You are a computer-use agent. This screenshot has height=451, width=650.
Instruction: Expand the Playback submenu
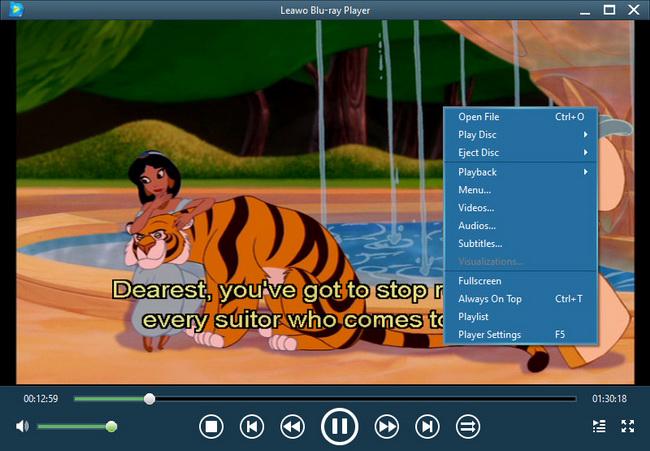tap(521, 172)
